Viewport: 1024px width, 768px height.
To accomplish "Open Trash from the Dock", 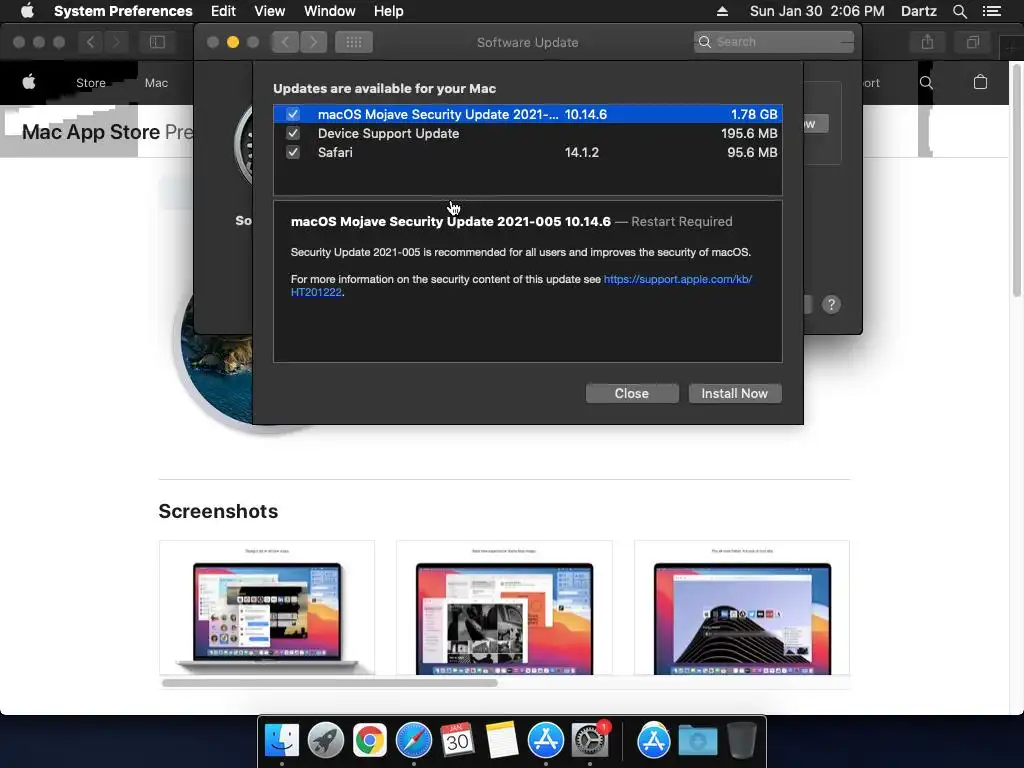I will (741, 741).
